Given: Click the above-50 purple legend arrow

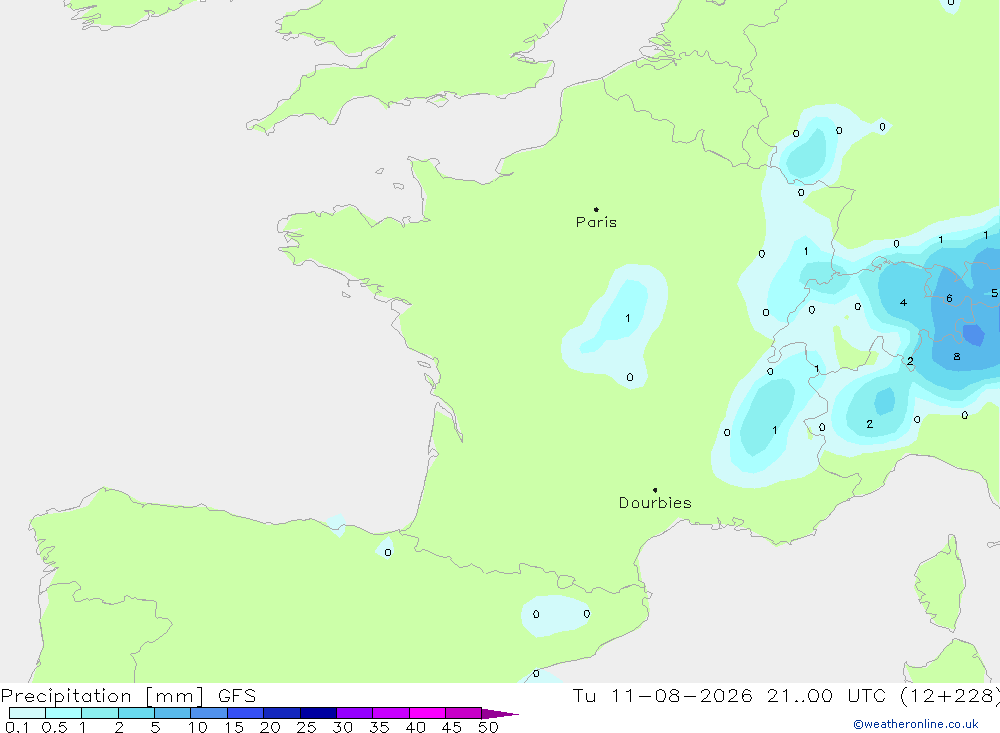Looking at the screenshot, I should pyautogui.click(x=499, y=714).
